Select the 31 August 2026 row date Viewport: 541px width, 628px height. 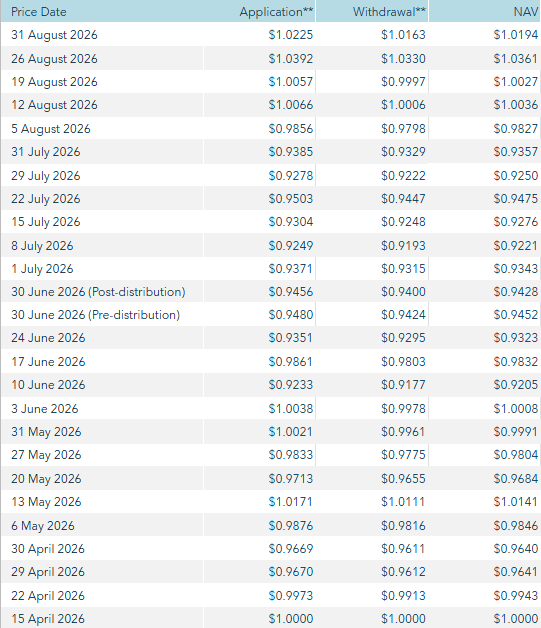click(x=54, y=35)
